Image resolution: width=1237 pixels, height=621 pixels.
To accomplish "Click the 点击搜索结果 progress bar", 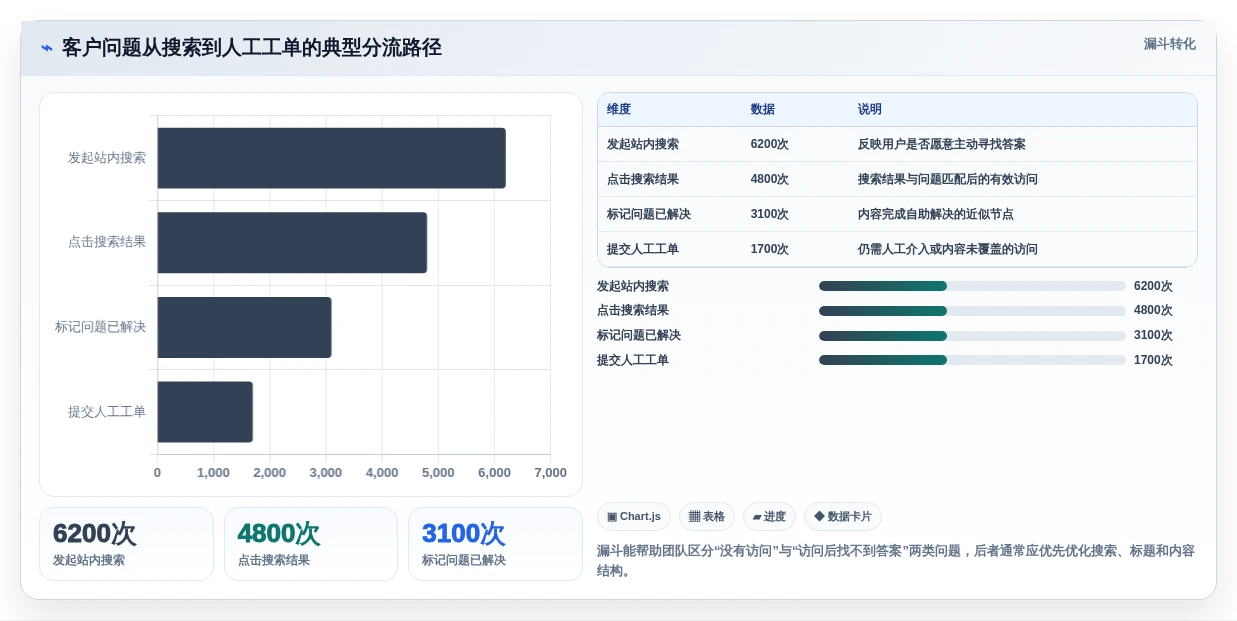I will 972,311.
